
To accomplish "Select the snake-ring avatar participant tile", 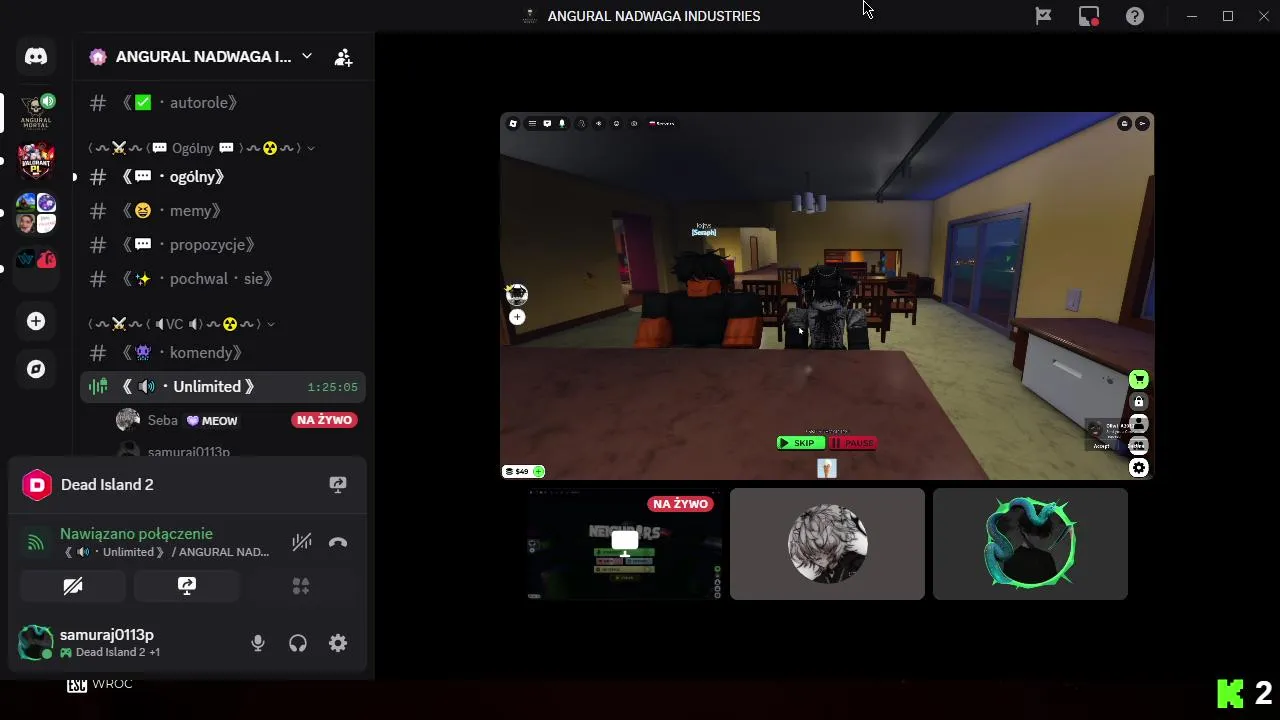I will pyautogui.click(x=1030, y=544).
